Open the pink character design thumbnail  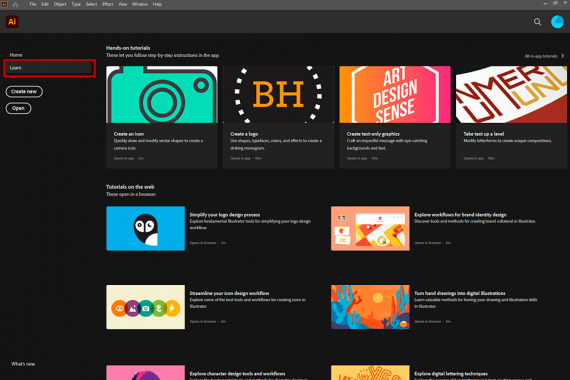(145, 373)
